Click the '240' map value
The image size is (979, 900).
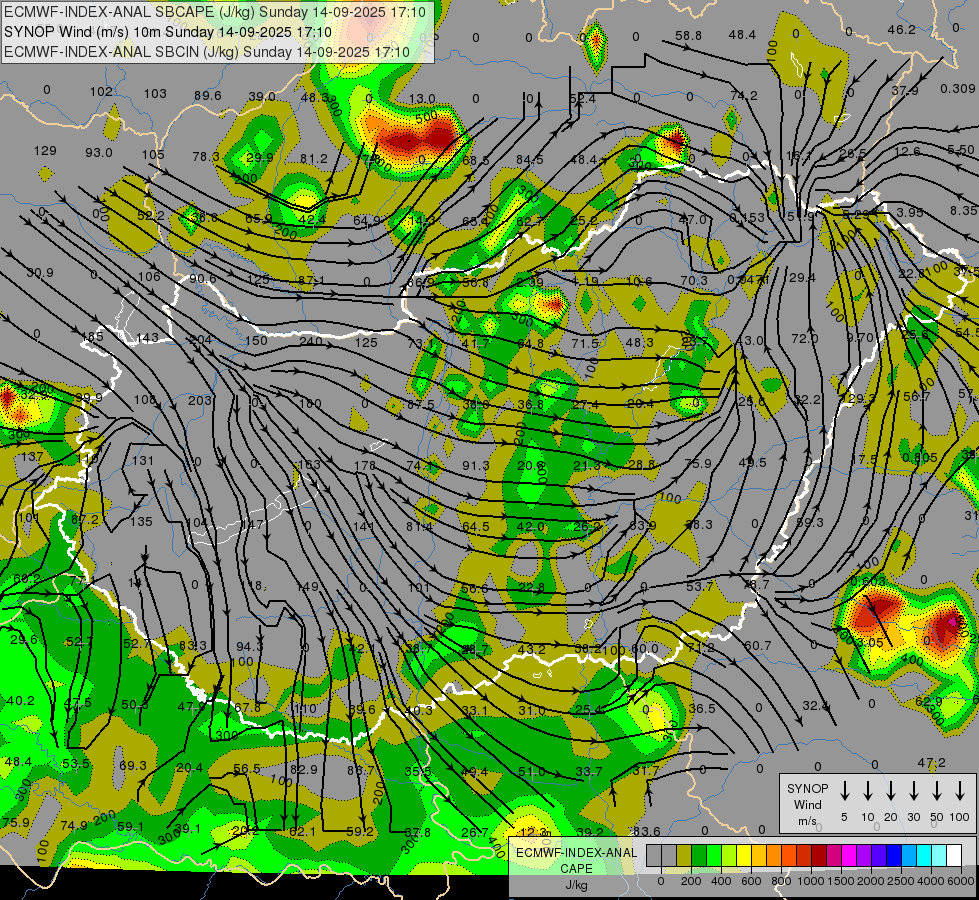[310, 341]
